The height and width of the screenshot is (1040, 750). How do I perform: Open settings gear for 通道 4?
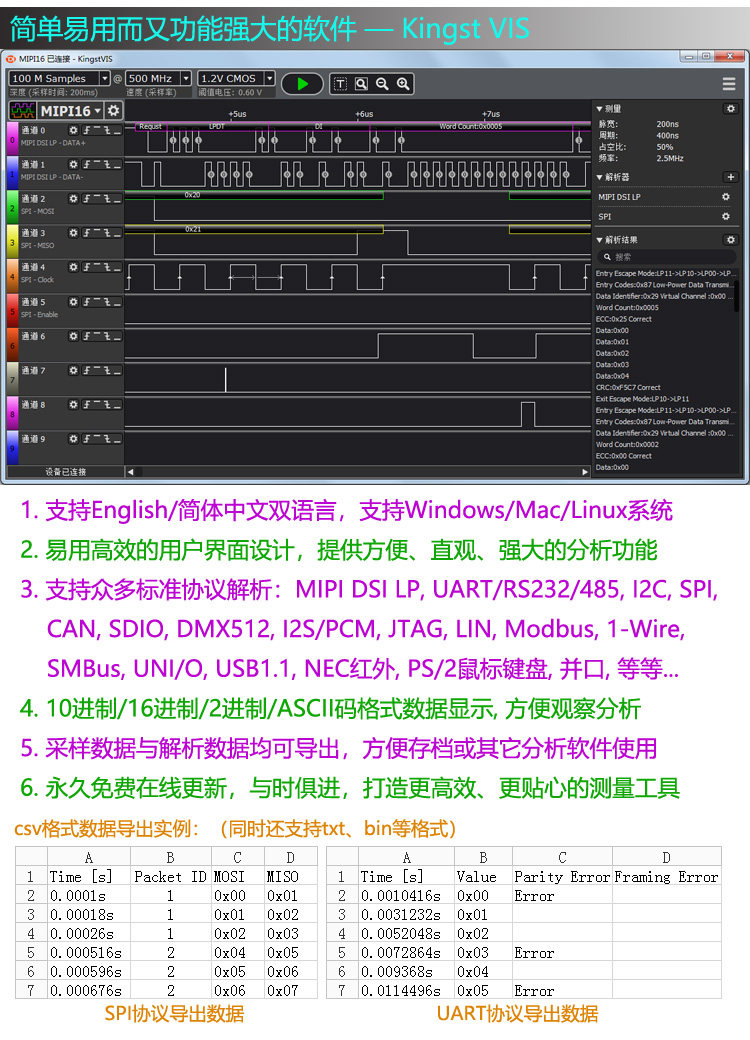[x=74, y=267]
